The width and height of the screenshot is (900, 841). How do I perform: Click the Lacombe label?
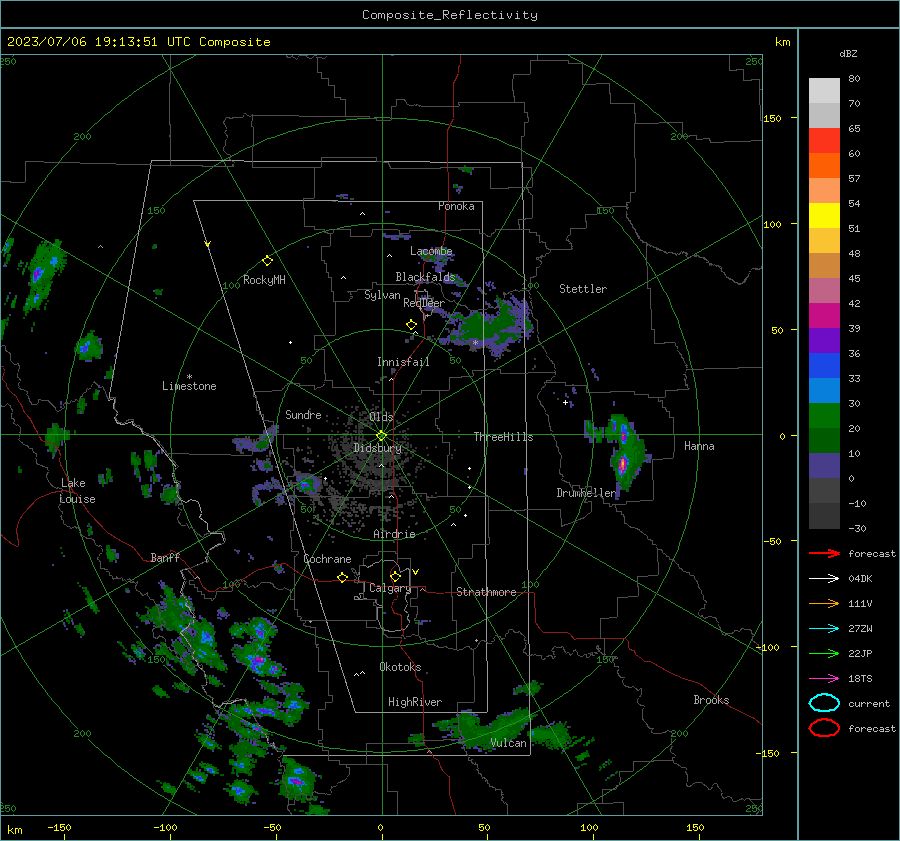pyautogui.click(x=431, y=251)
